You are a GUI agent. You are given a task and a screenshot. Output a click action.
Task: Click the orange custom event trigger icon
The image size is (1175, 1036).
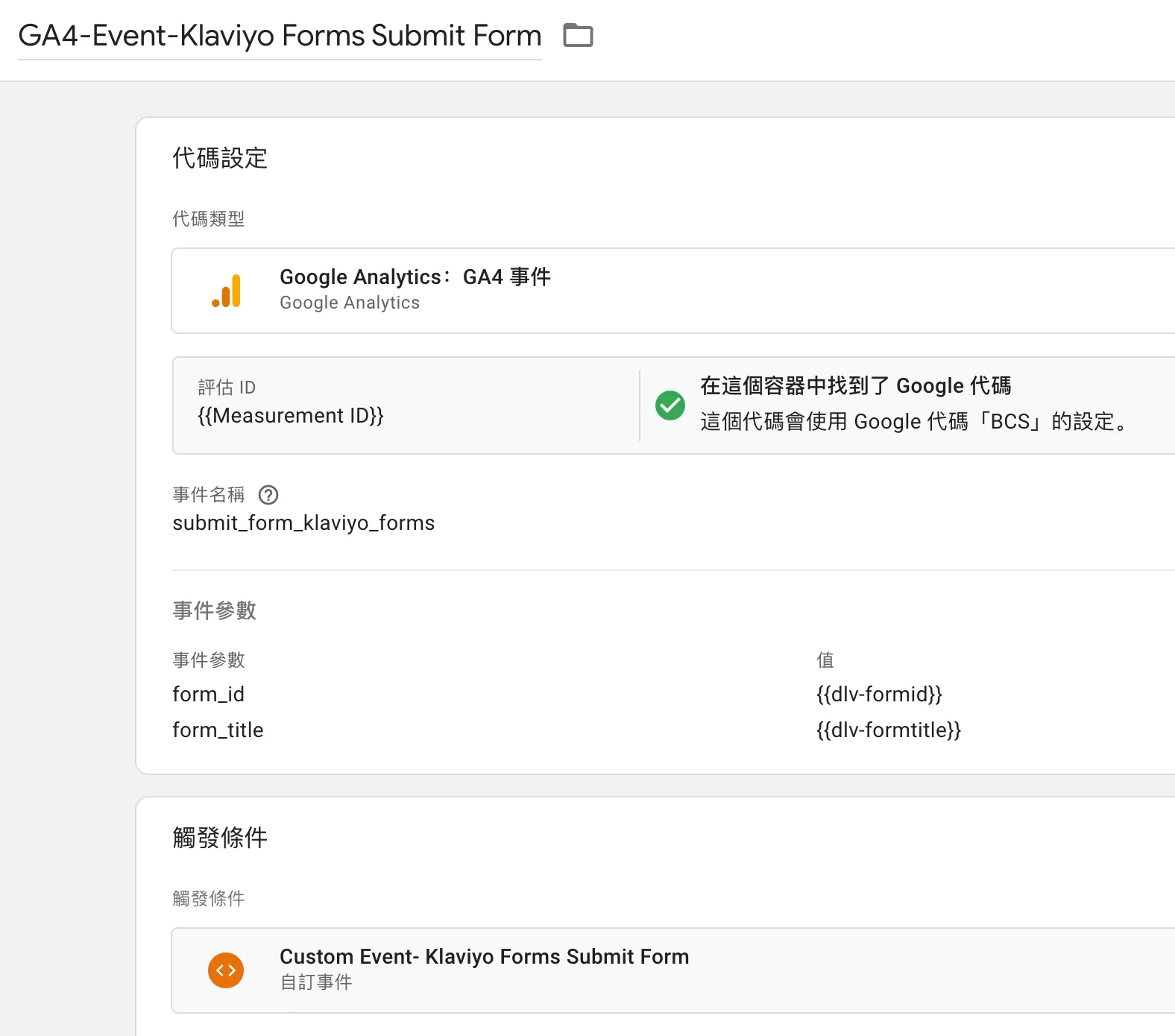click(x=226, y=970)
